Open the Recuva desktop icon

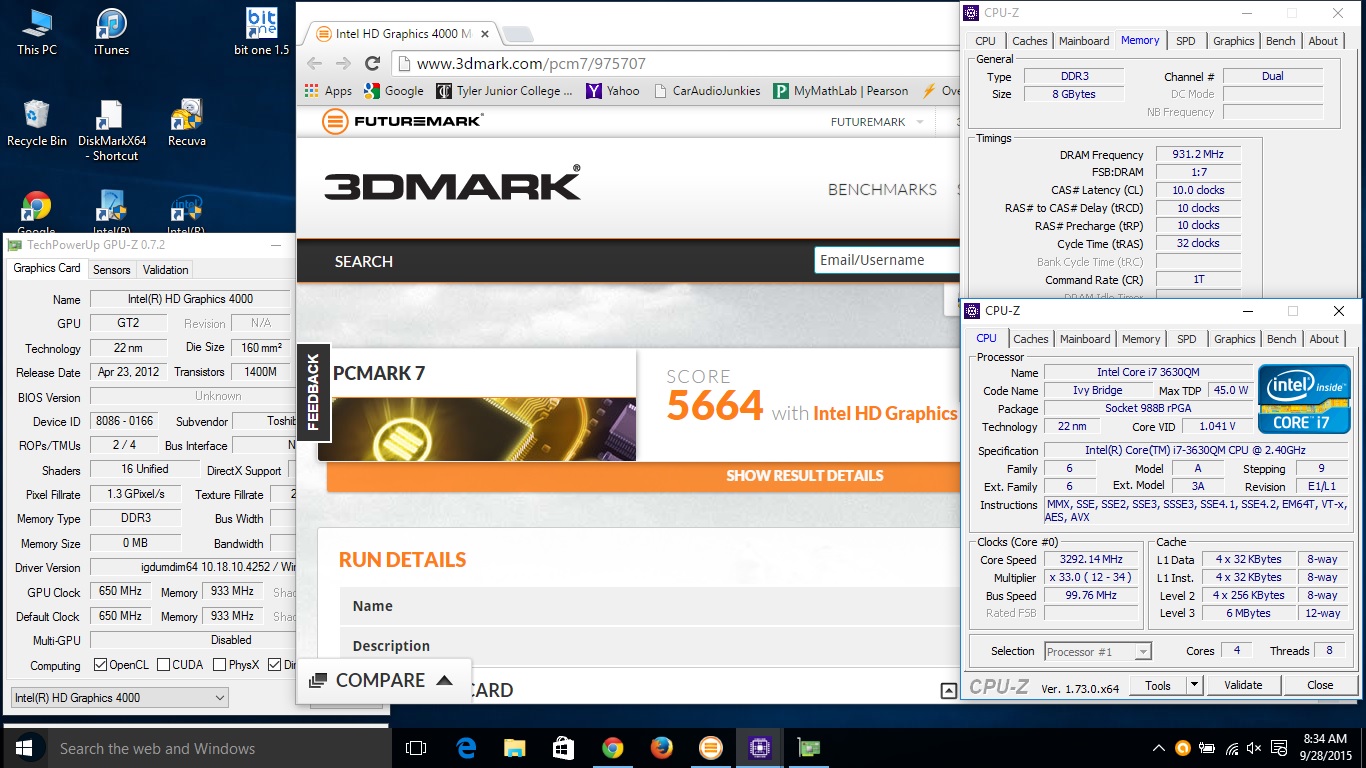[x=187, y=123]
